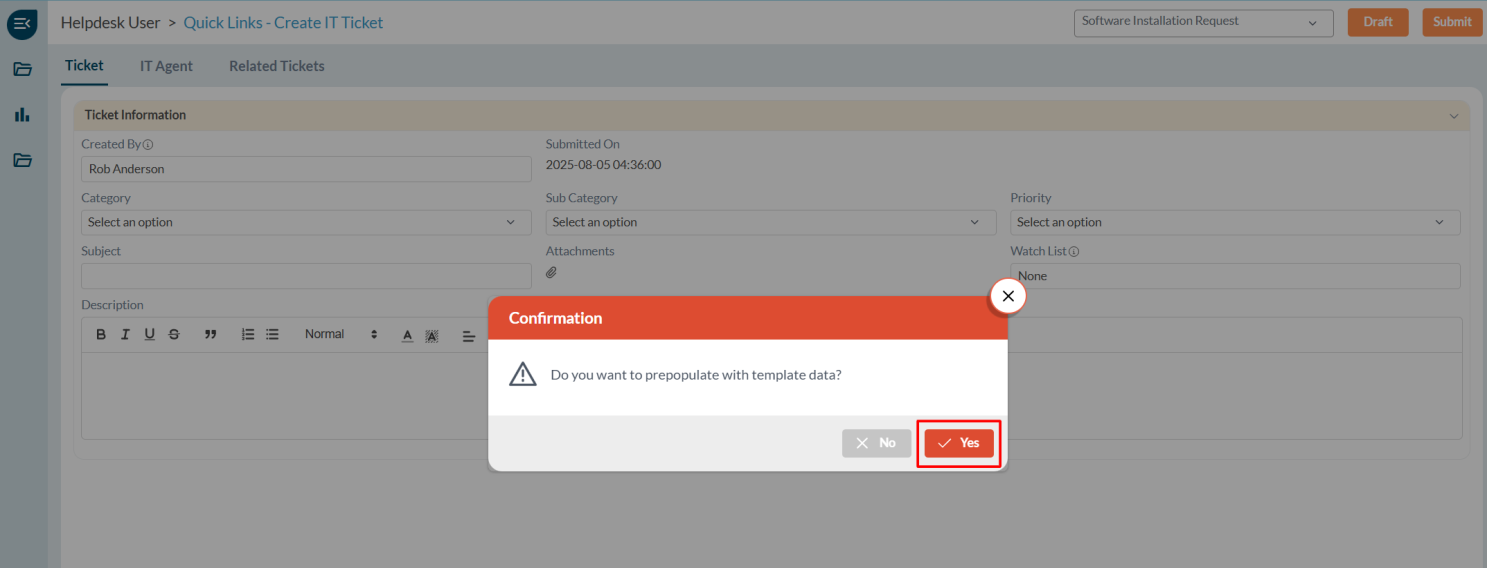
Task: Click the attachment paperclip icon
Action: 551,272
